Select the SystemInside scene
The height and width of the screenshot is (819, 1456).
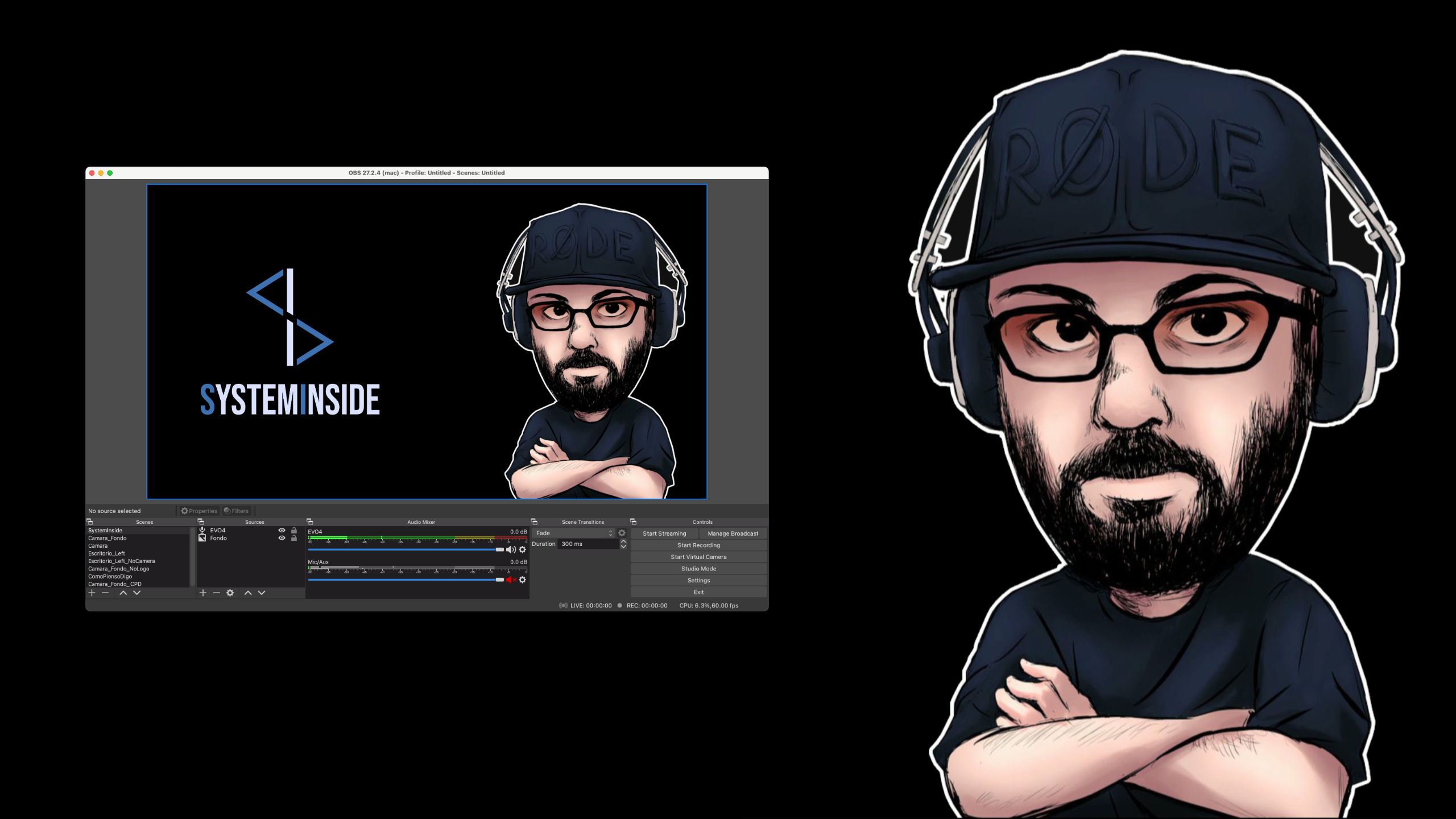138,530
